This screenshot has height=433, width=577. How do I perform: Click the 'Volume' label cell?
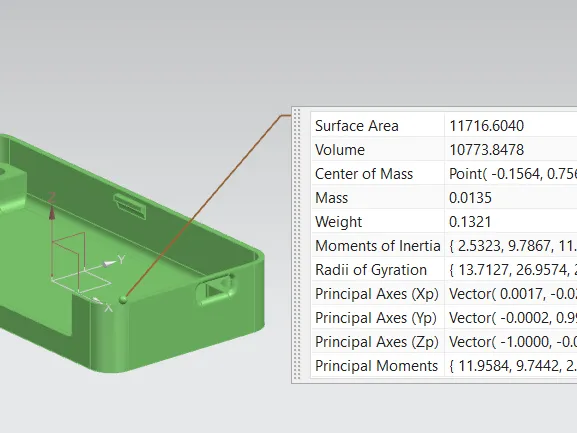point(378,149)
